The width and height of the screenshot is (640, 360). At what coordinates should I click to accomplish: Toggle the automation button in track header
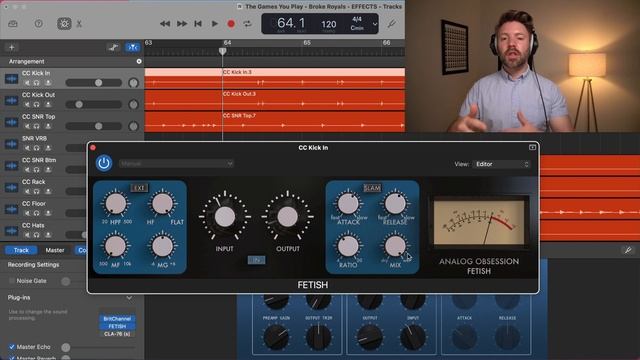(x=113, y=47)
